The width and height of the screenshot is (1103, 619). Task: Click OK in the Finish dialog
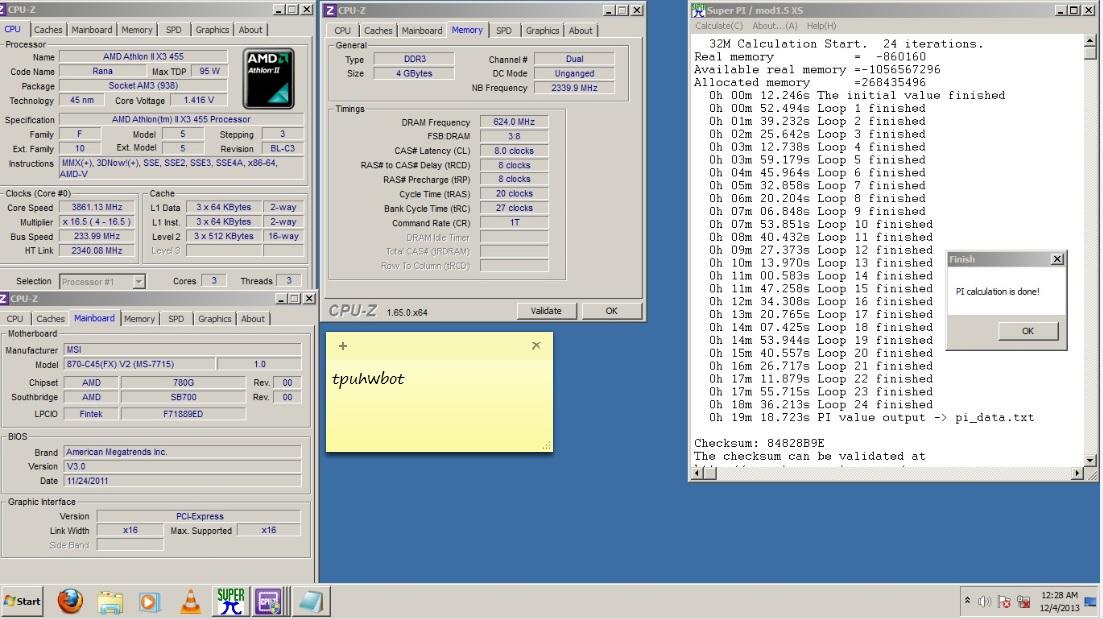click(1027, 331)
